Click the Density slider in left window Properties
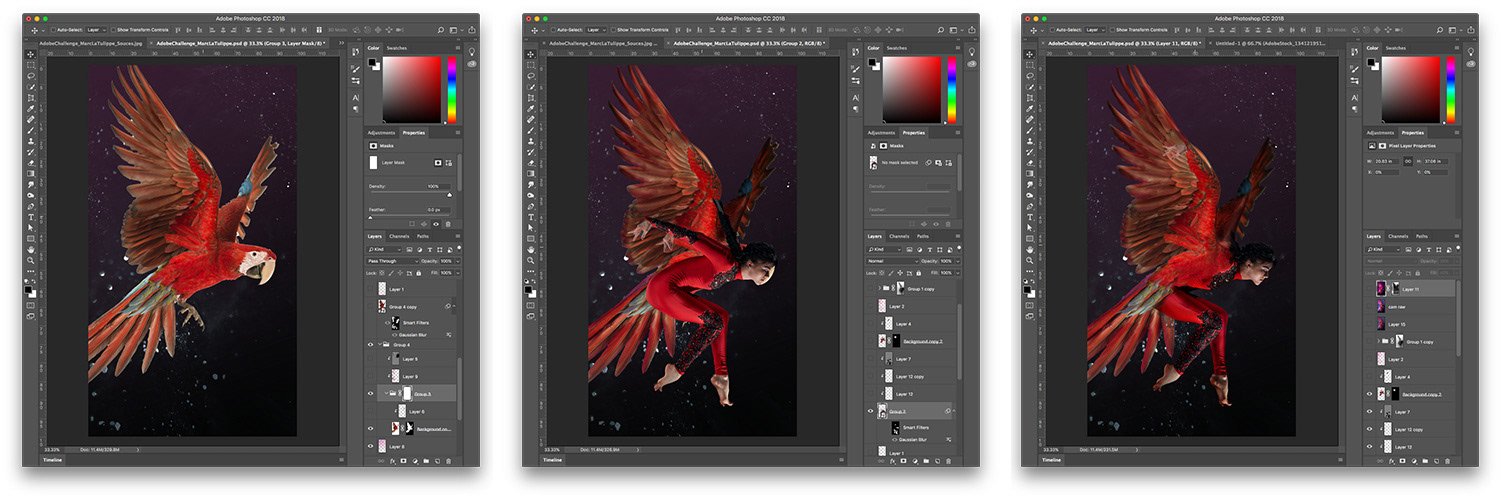Viewport: 1500px width, 500px height. [410, 194]
